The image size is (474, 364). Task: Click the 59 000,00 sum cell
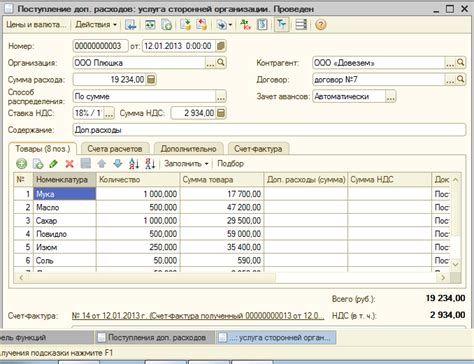point(222,234)
